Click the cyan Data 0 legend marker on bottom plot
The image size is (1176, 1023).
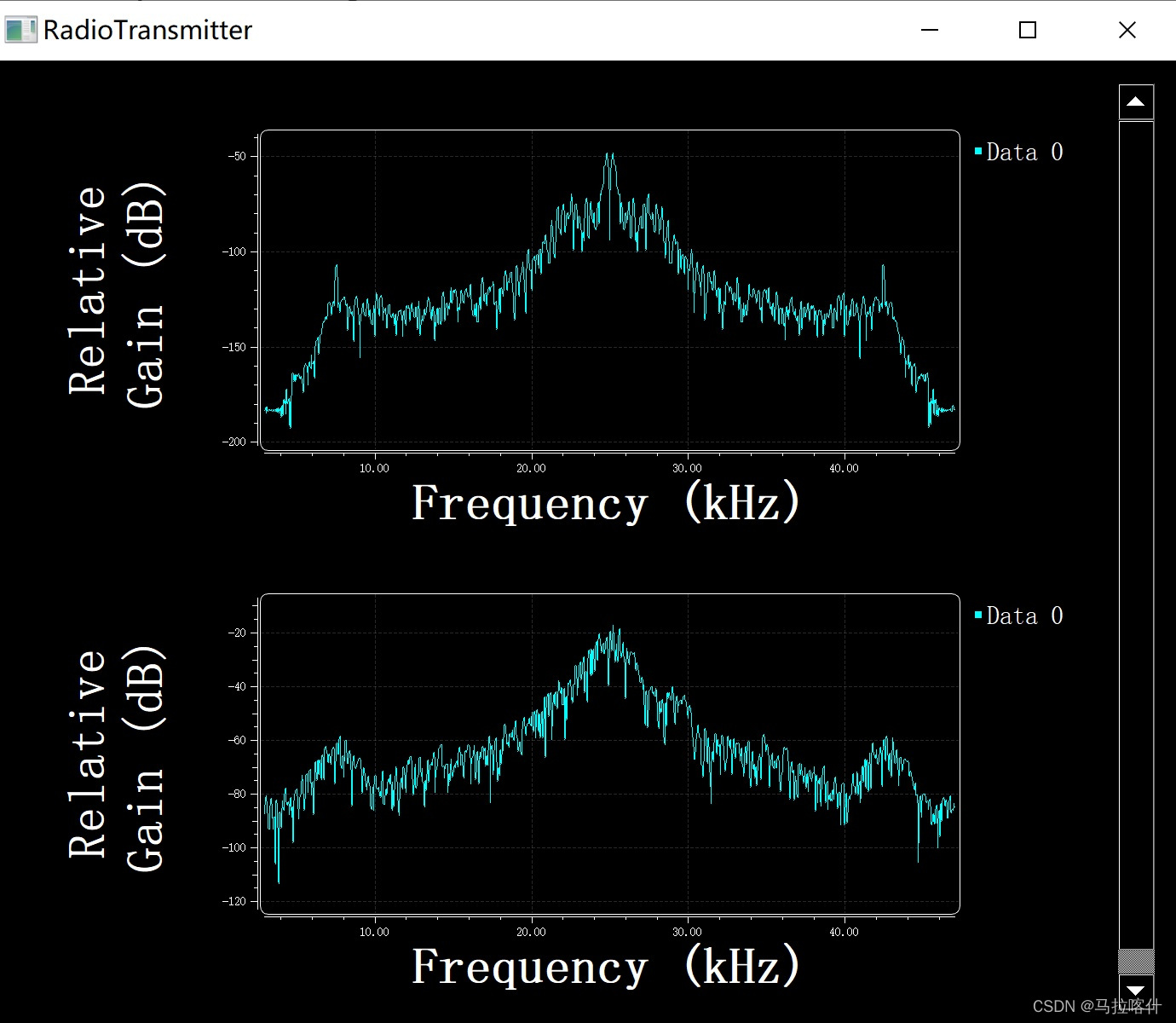977,614
